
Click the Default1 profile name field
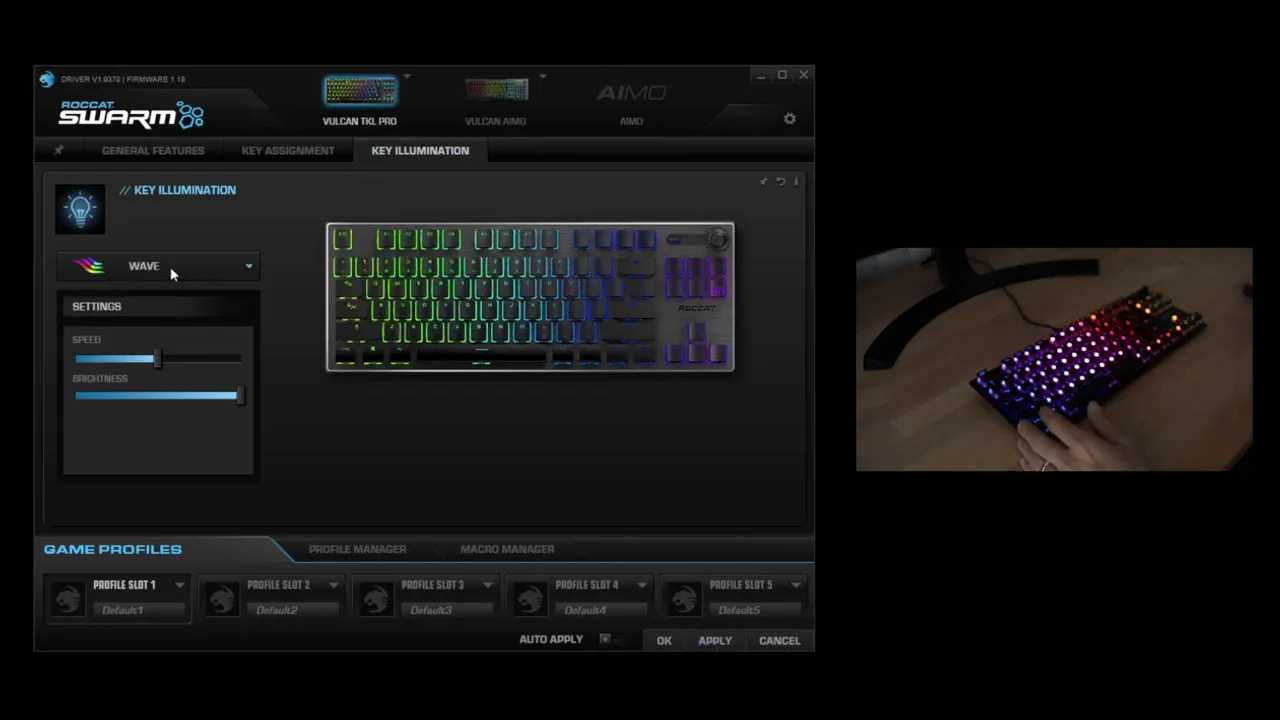pyautogui.click(x=139, y=610)
